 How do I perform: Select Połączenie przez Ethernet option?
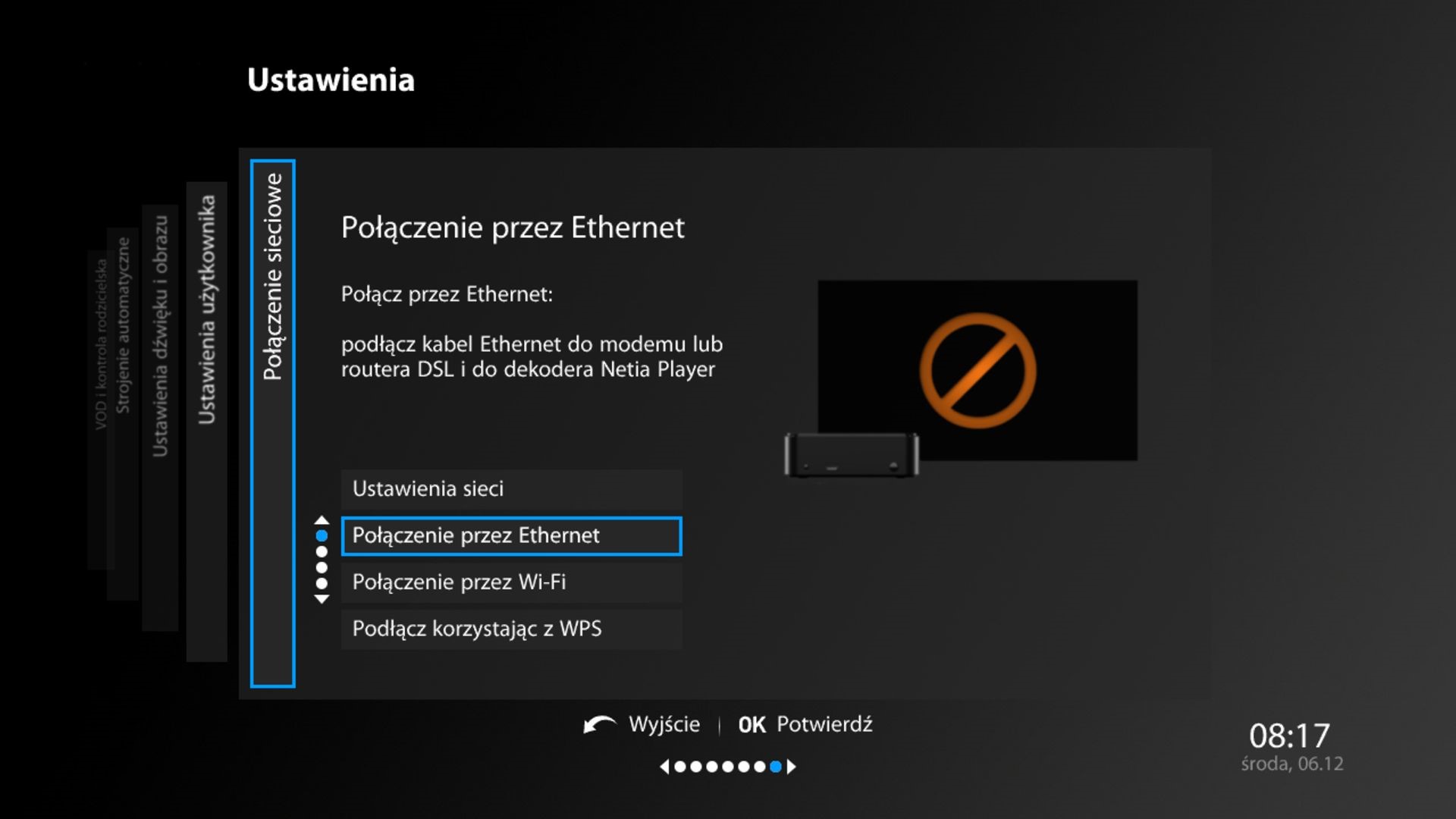511,536
